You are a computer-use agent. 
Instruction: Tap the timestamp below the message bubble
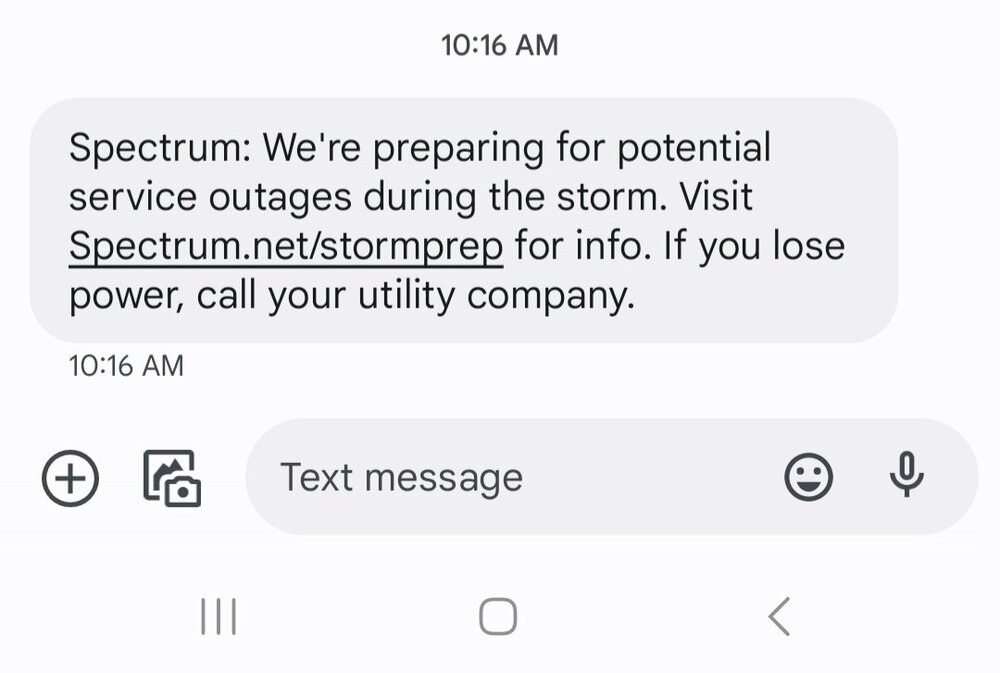point(124,366)
